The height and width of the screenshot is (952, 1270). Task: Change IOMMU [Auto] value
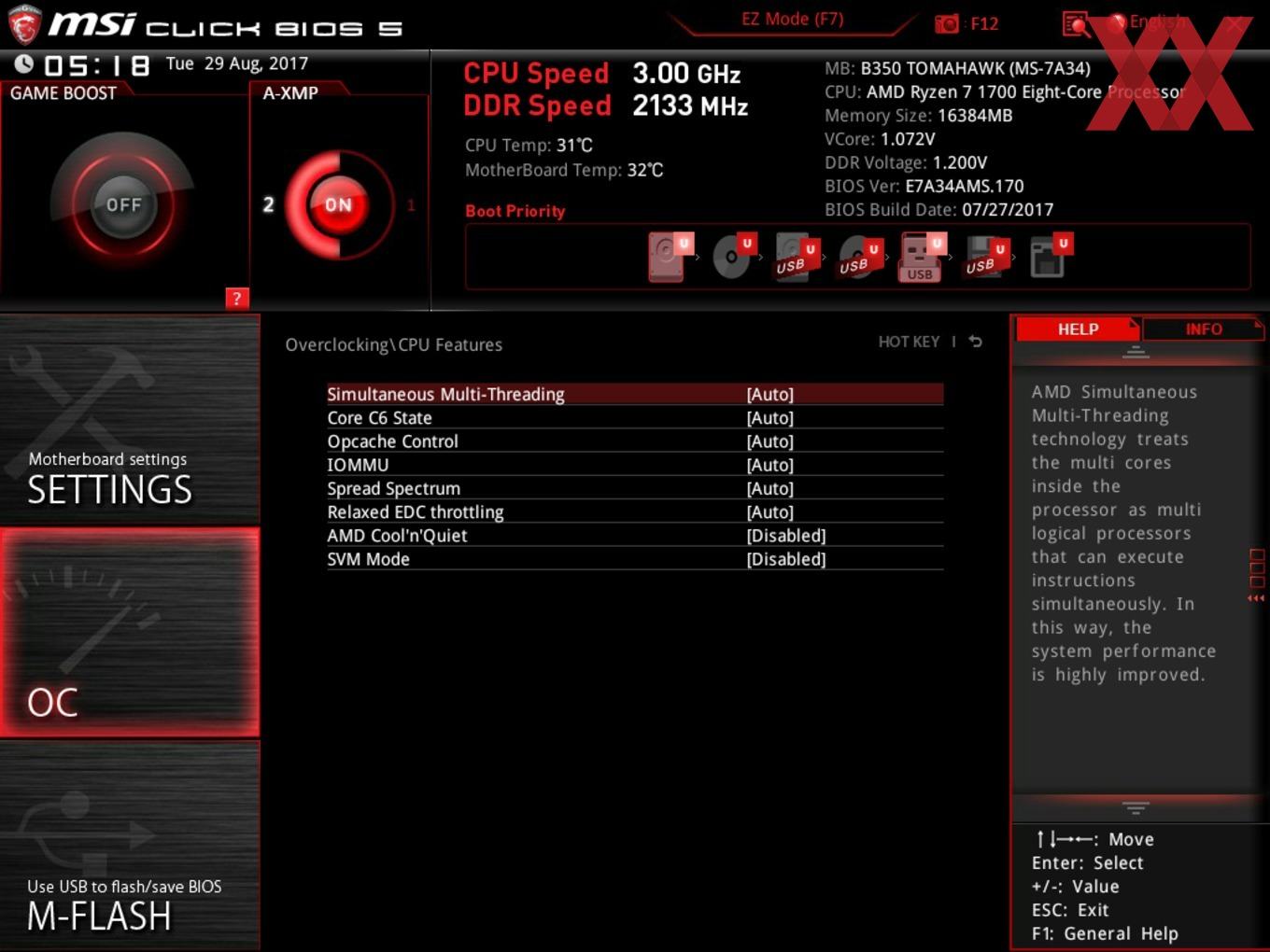coord(770,465)
